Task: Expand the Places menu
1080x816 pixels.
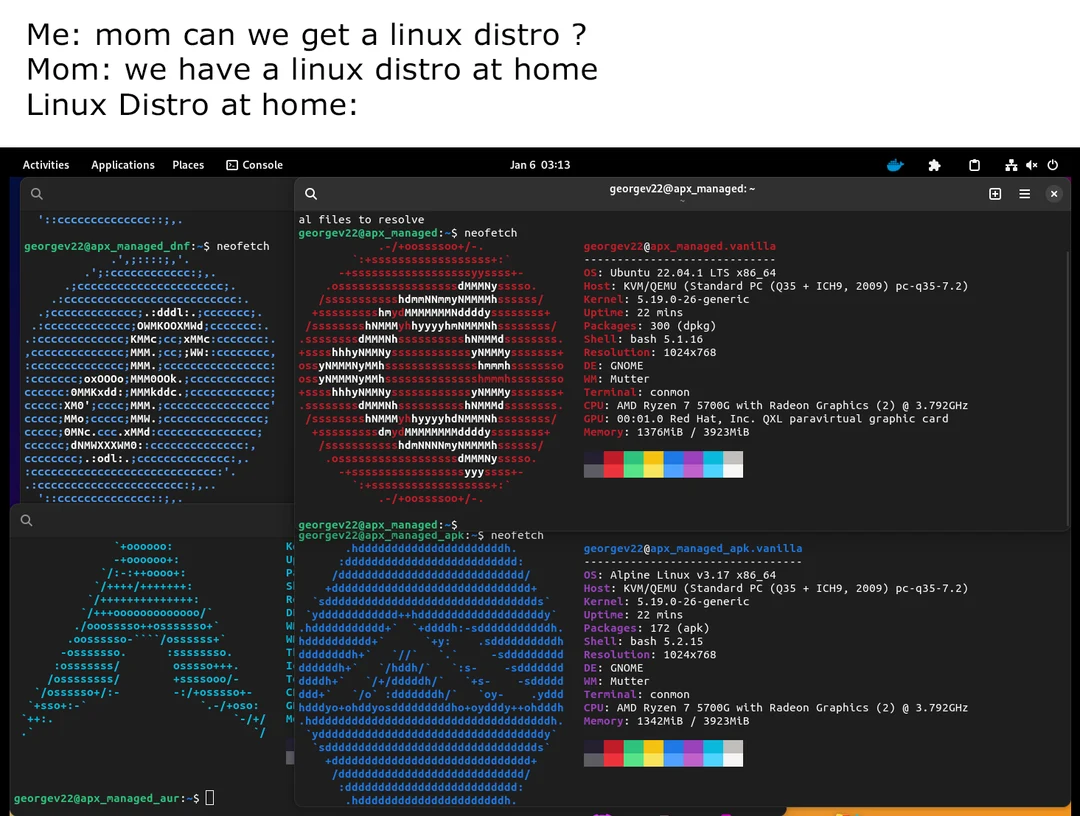Action: tap(188, 164)
